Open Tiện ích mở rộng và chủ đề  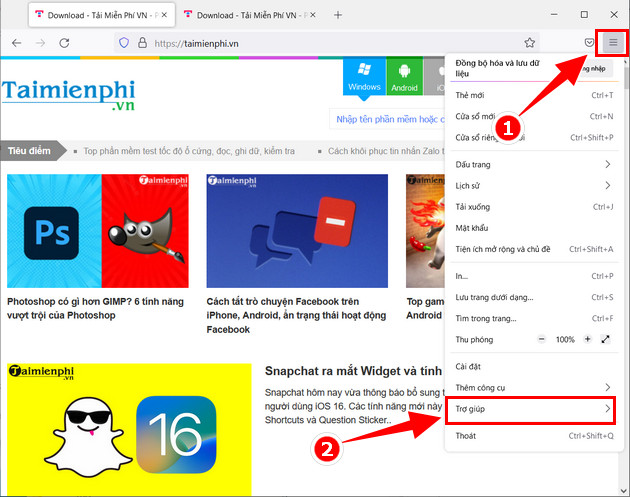[x=534, y=249]
